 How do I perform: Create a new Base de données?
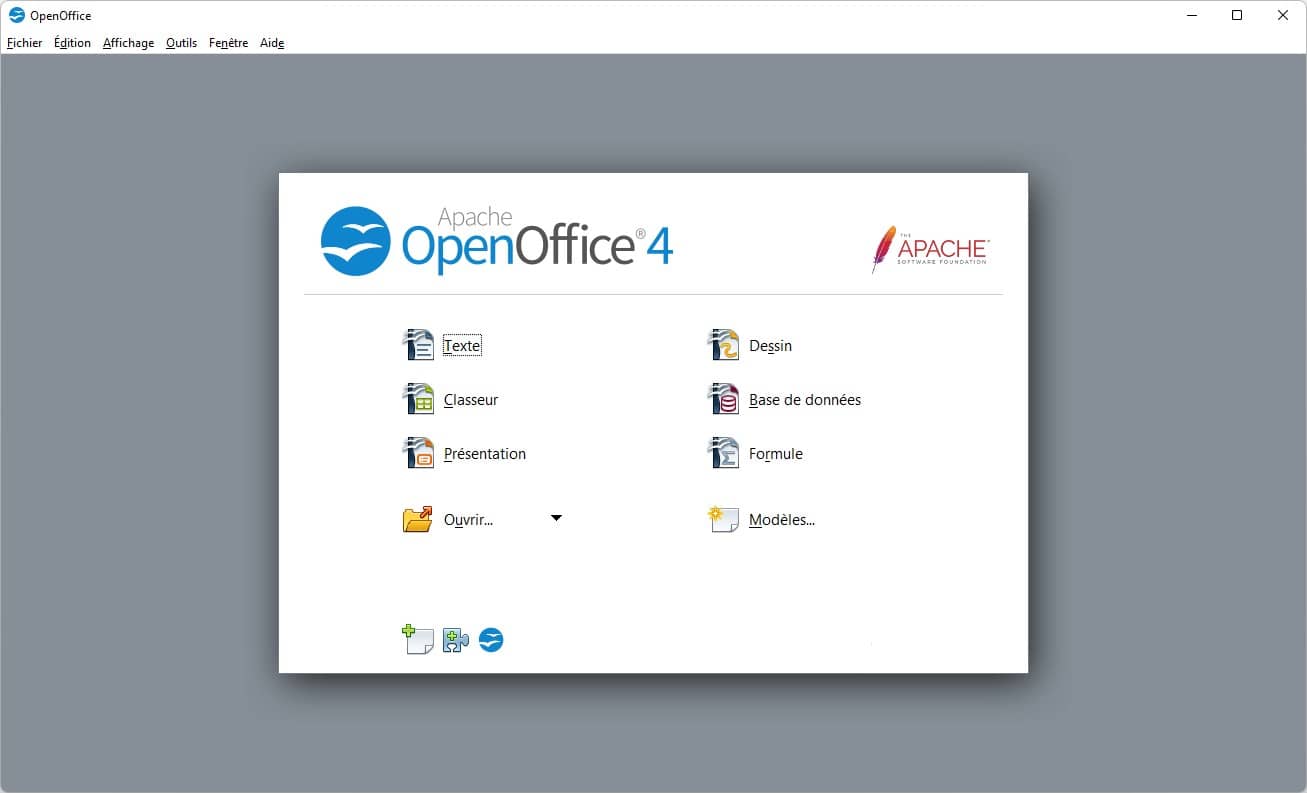tap(805, 400)
